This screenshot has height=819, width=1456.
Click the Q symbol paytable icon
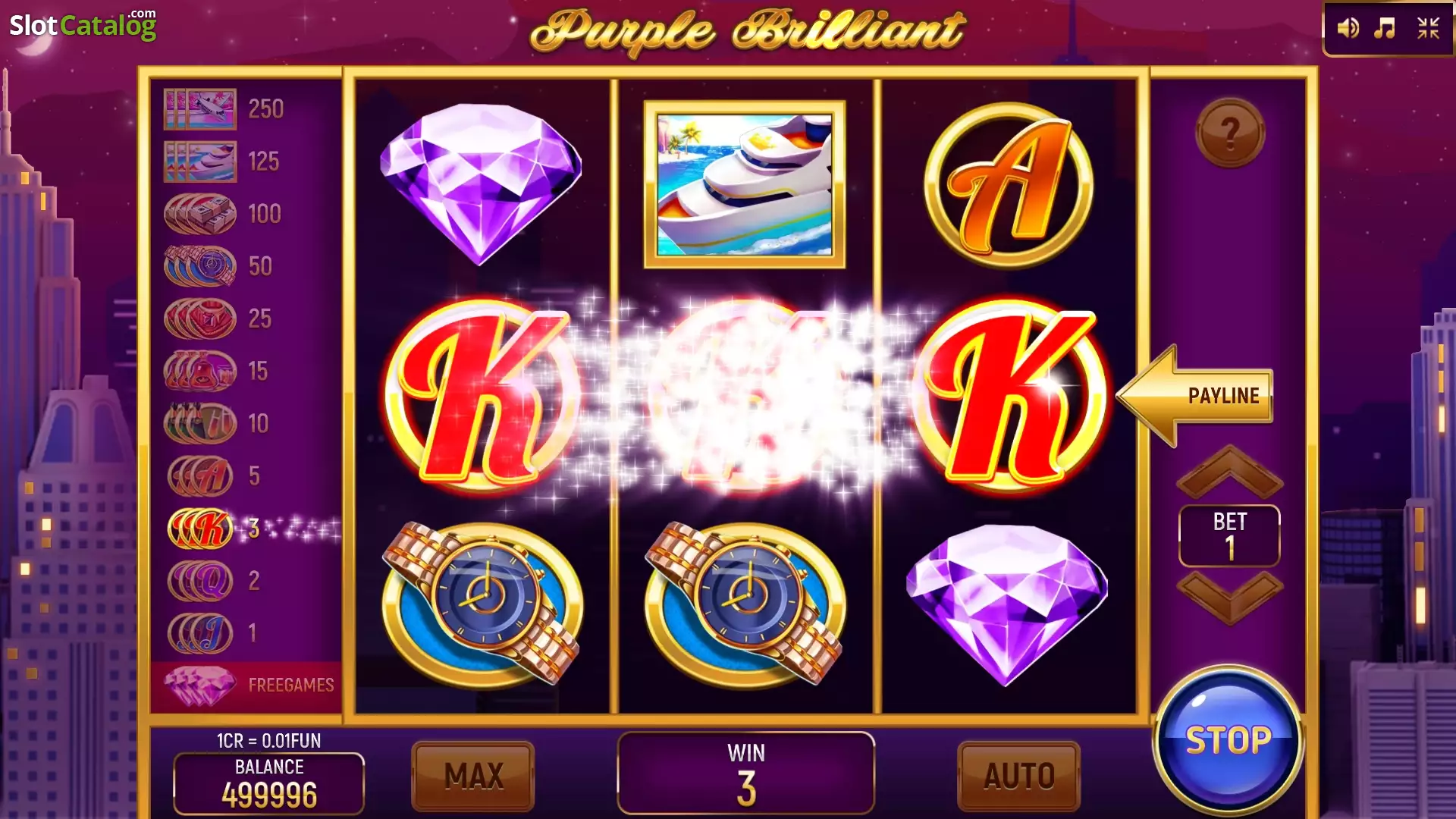click(201, 581)
